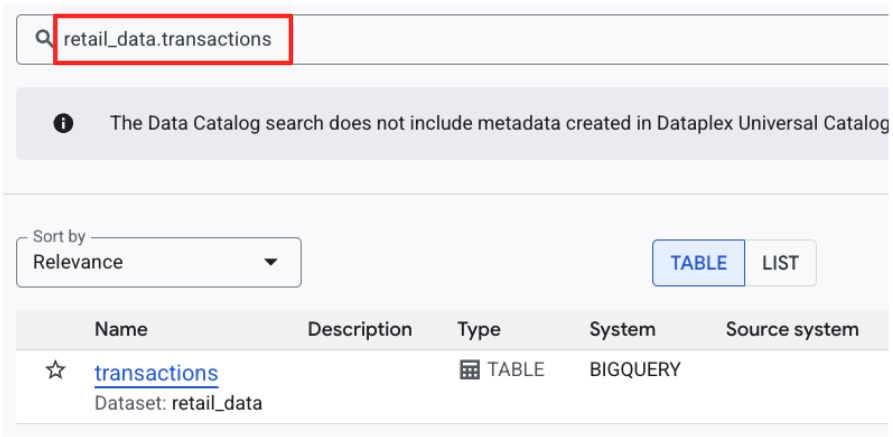Click the Type column header
This screenshot has height=437, width=893.
(478, 329)
